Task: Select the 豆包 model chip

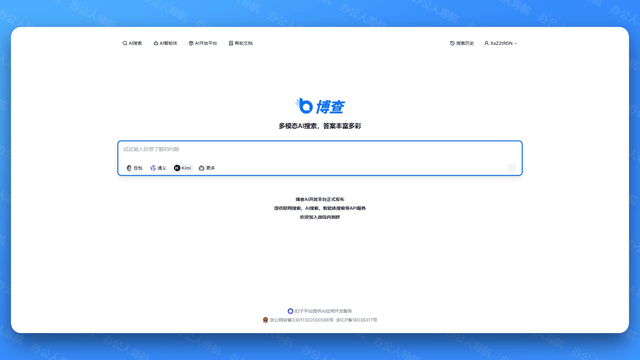Action: [x=134, y=168]
